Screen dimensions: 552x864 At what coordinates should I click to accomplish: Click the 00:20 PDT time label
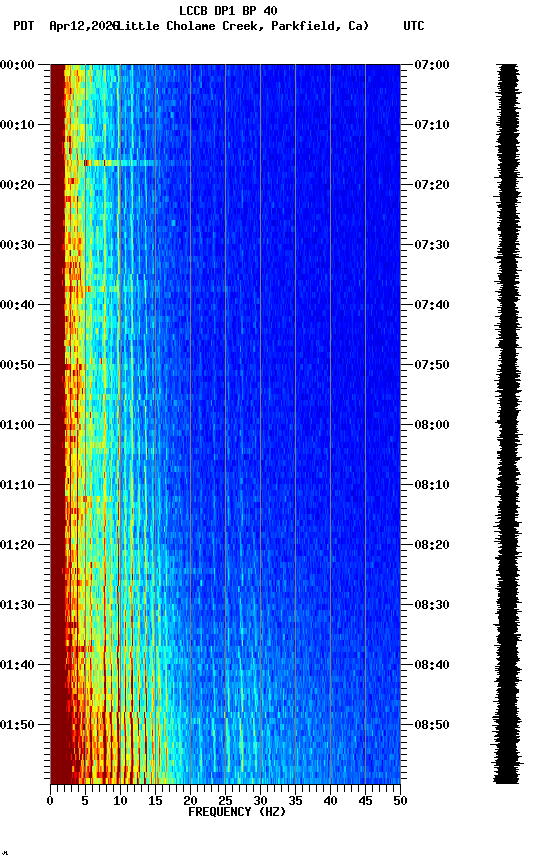17,185
